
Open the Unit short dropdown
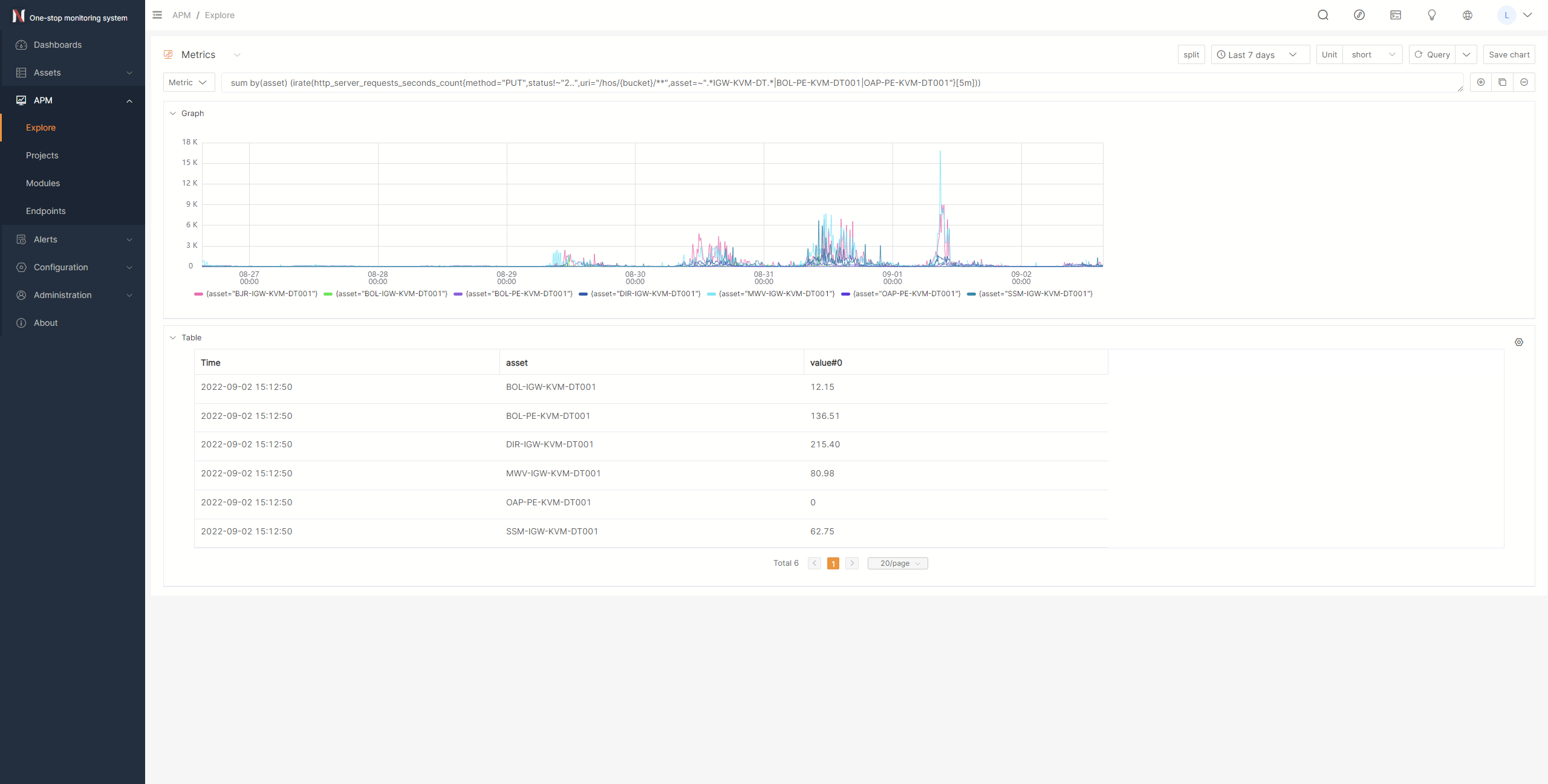(1371, 54)
